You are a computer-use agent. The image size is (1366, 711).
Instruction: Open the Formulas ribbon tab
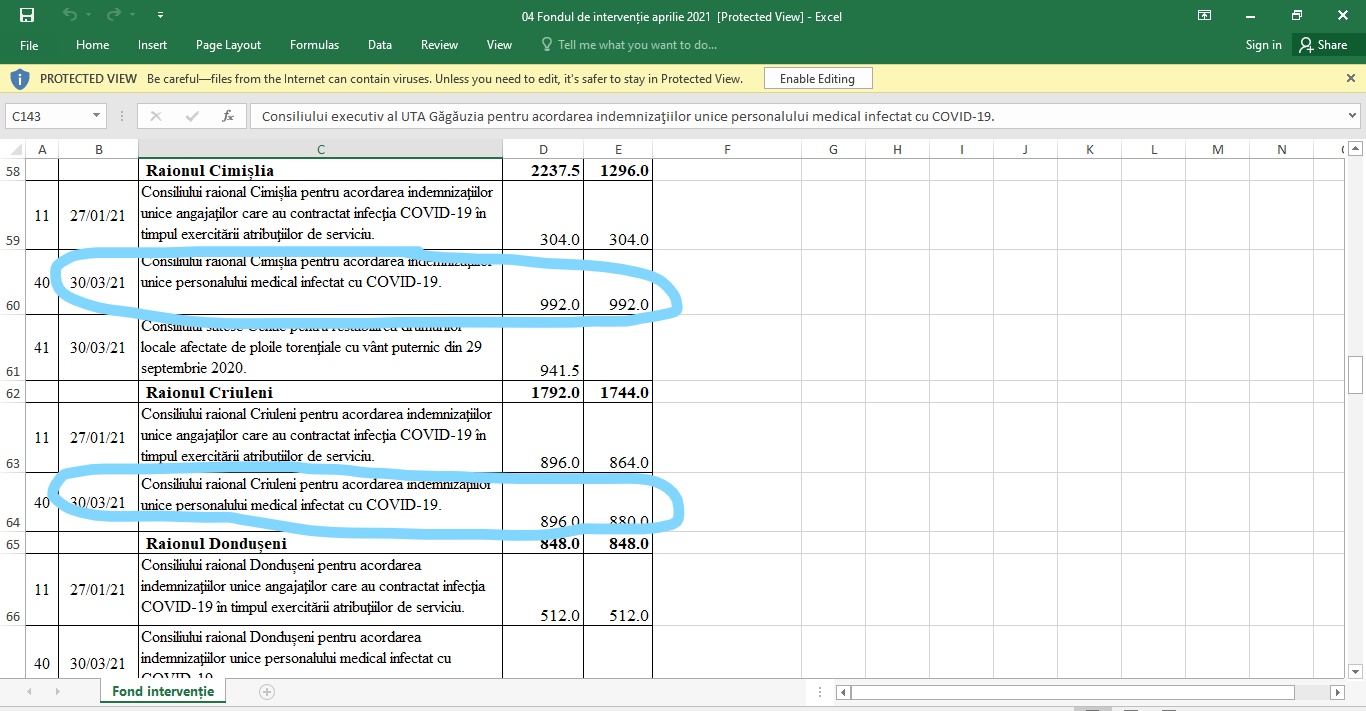(314, 45)
